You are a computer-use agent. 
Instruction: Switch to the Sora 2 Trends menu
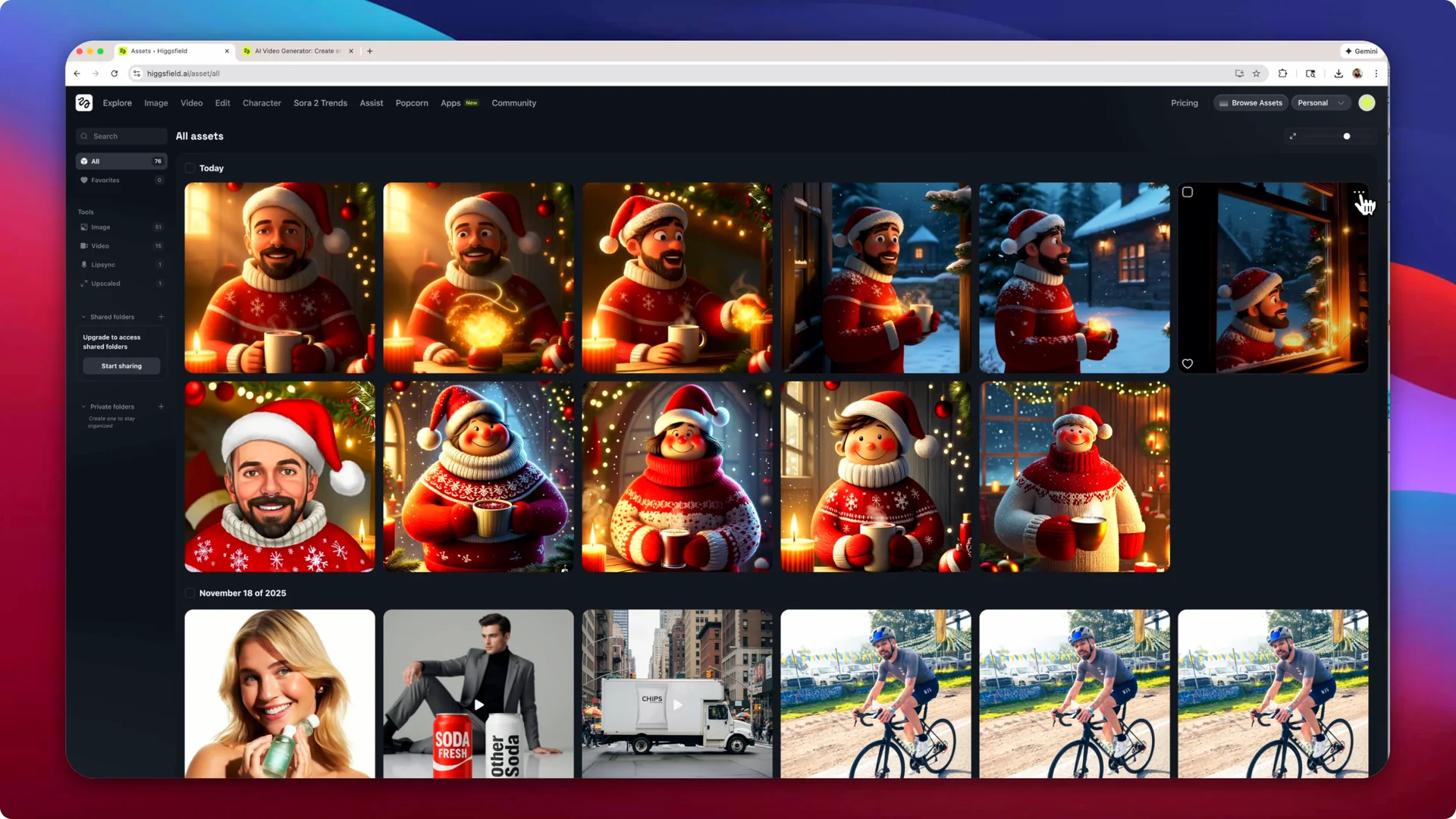320,102
